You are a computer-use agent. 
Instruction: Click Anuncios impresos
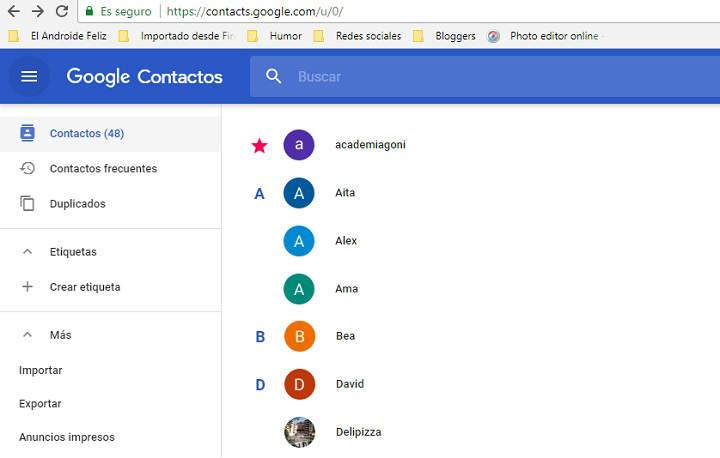click(x=67, y=437)
